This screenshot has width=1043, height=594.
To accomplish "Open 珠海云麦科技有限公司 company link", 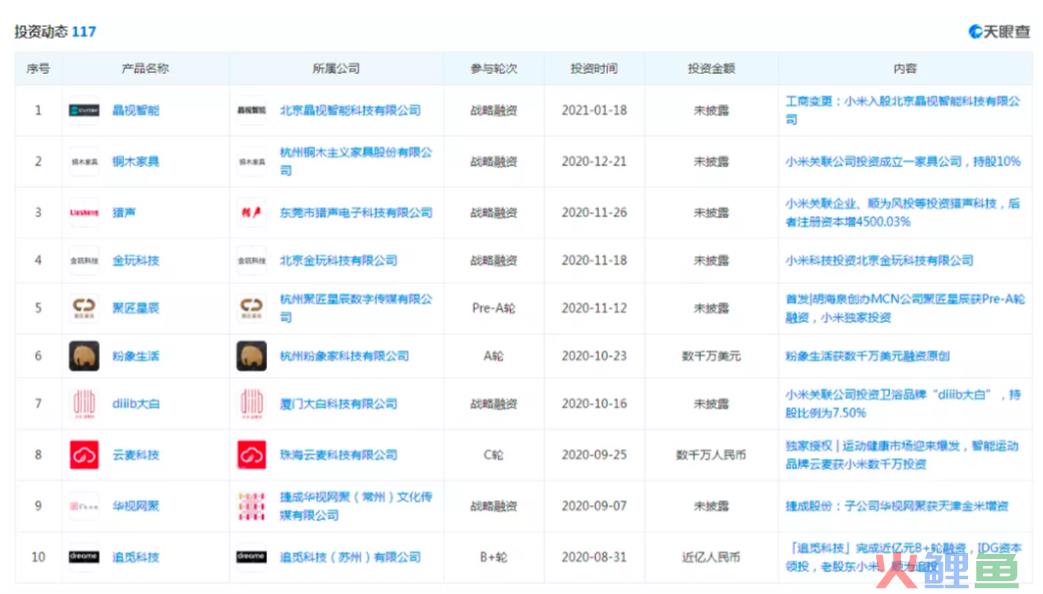I will pyautogui.click(x=339, y=455).
